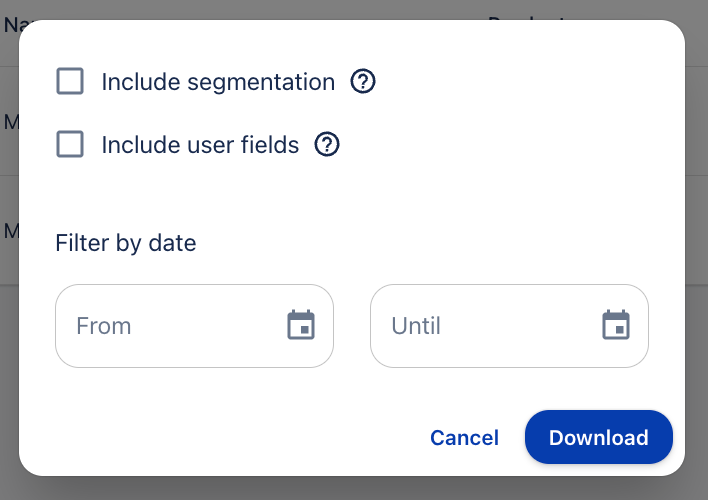708x500 pixels.
Task: Click the blue Download button
Action: tap(598, 437)
